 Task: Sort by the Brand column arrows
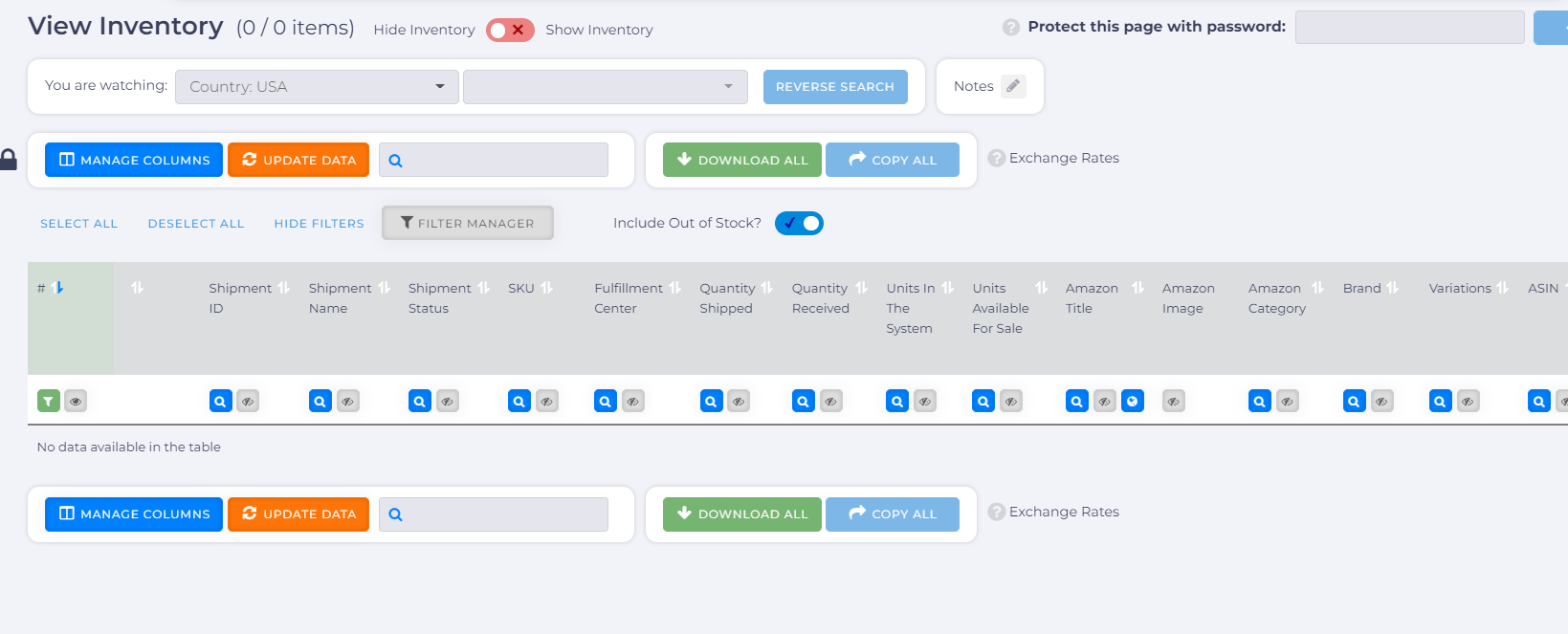tap(1393, 288)
